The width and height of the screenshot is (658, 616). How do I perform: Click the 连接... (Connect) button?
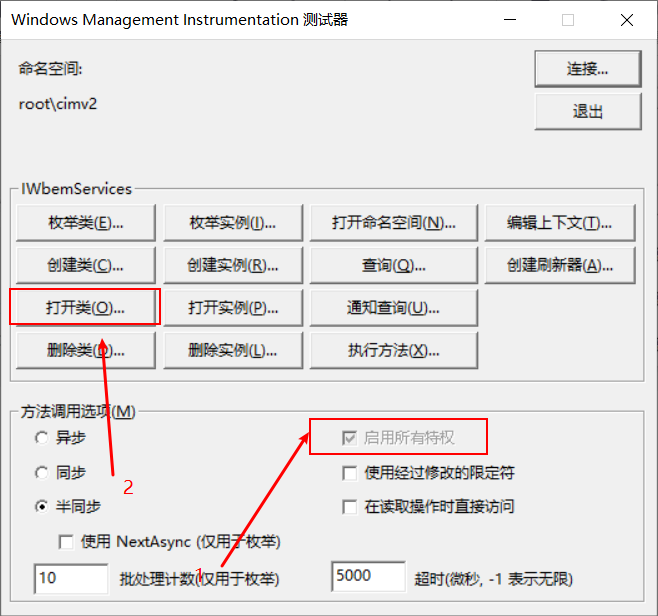588,69
